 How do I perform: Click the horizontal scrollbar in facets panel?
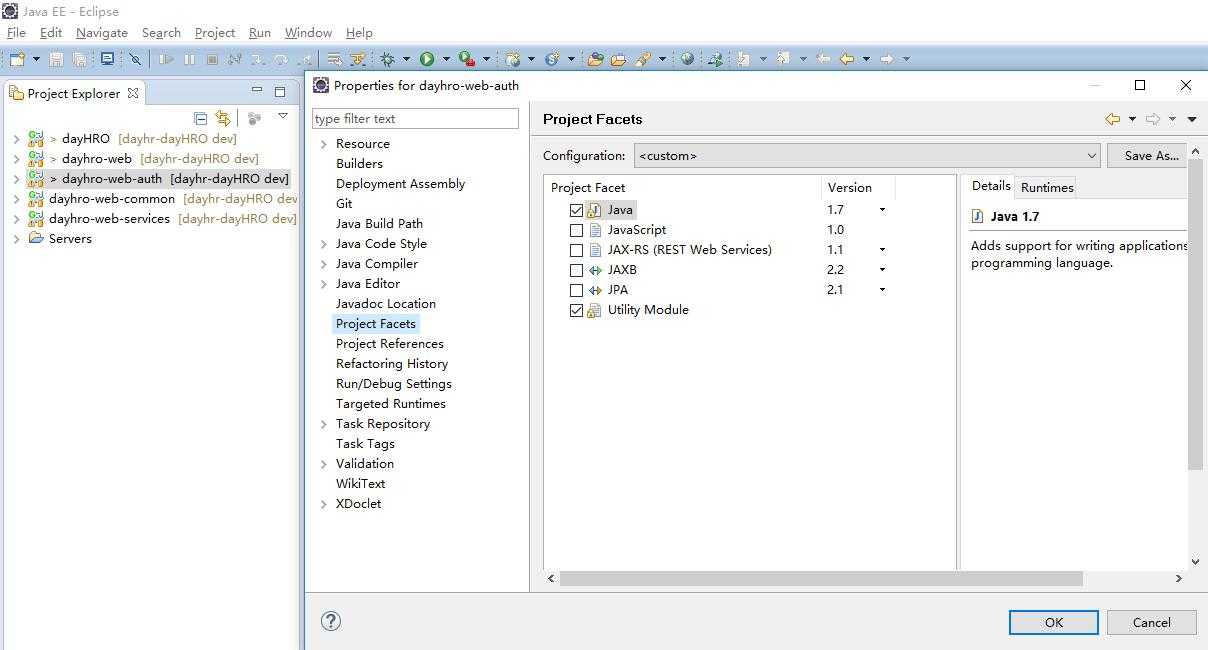tap(821, 578)
